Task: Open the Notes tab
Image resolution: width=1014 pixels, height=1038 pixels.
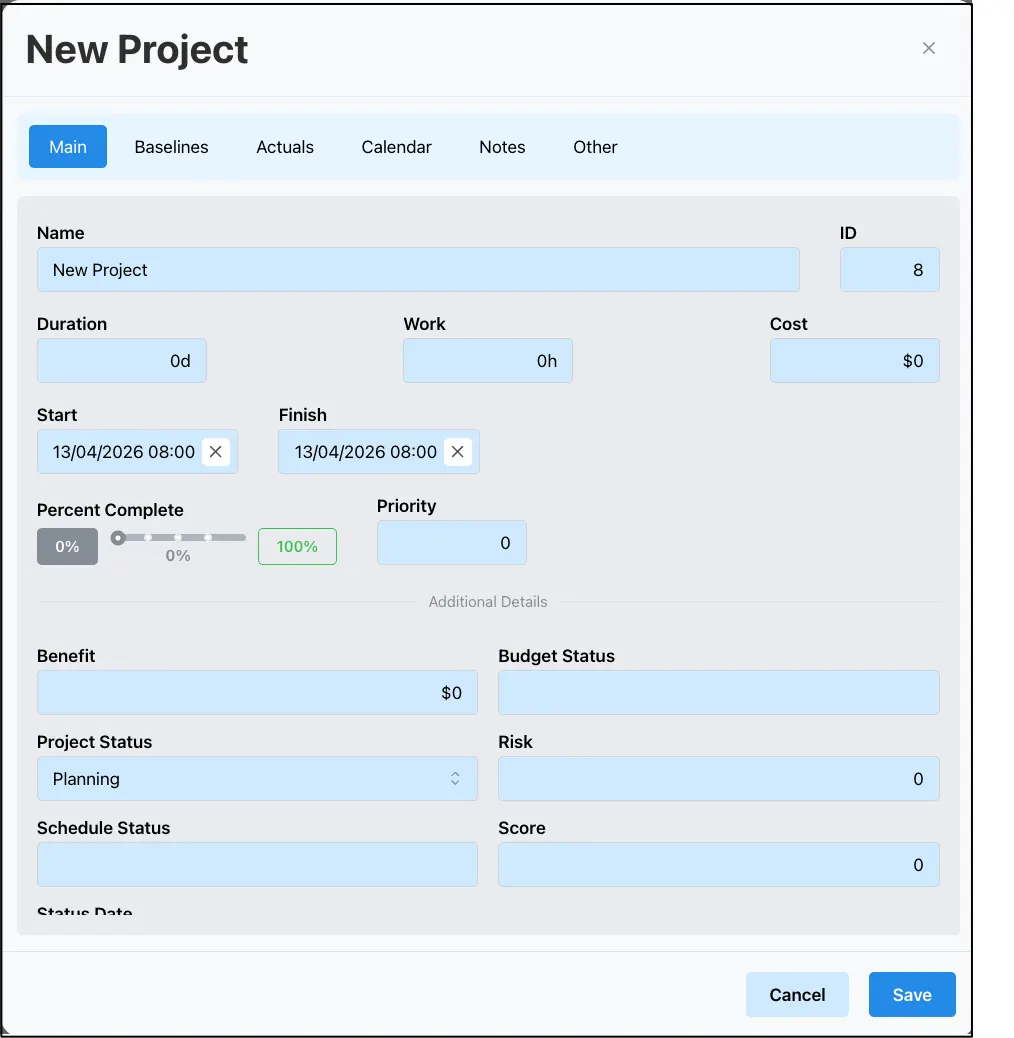Action: [x=502, y=146]
